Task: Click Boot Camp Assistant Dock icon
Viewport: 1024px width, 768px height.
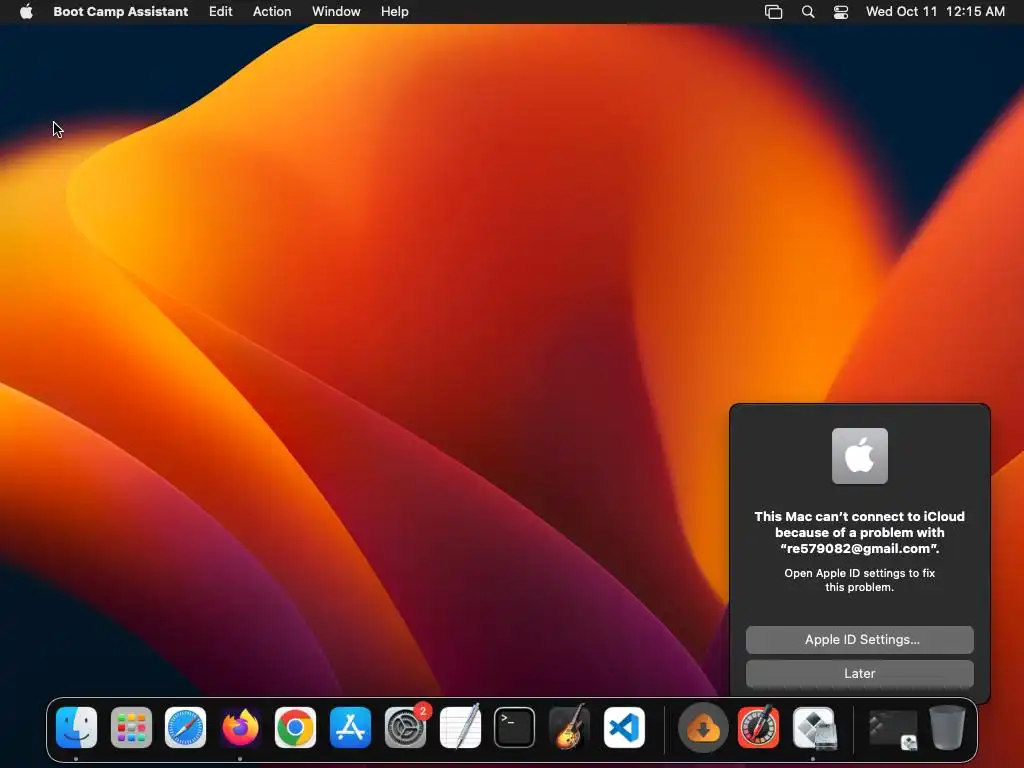Action: pyautogui.click(x=814, y=728)
